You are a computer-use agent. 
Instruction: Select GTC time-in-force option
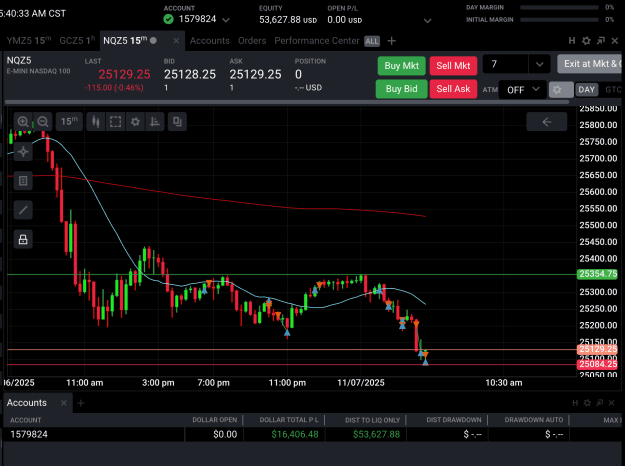[x=613, y=90]
